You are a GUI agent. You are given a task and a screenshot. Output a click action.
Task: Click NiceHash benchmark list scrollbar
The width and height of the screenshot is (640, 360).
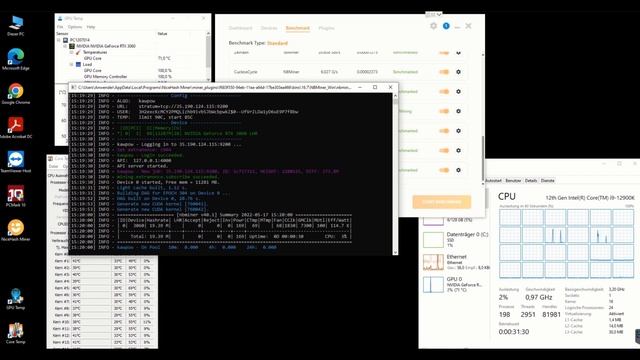[x=483, y=158]
